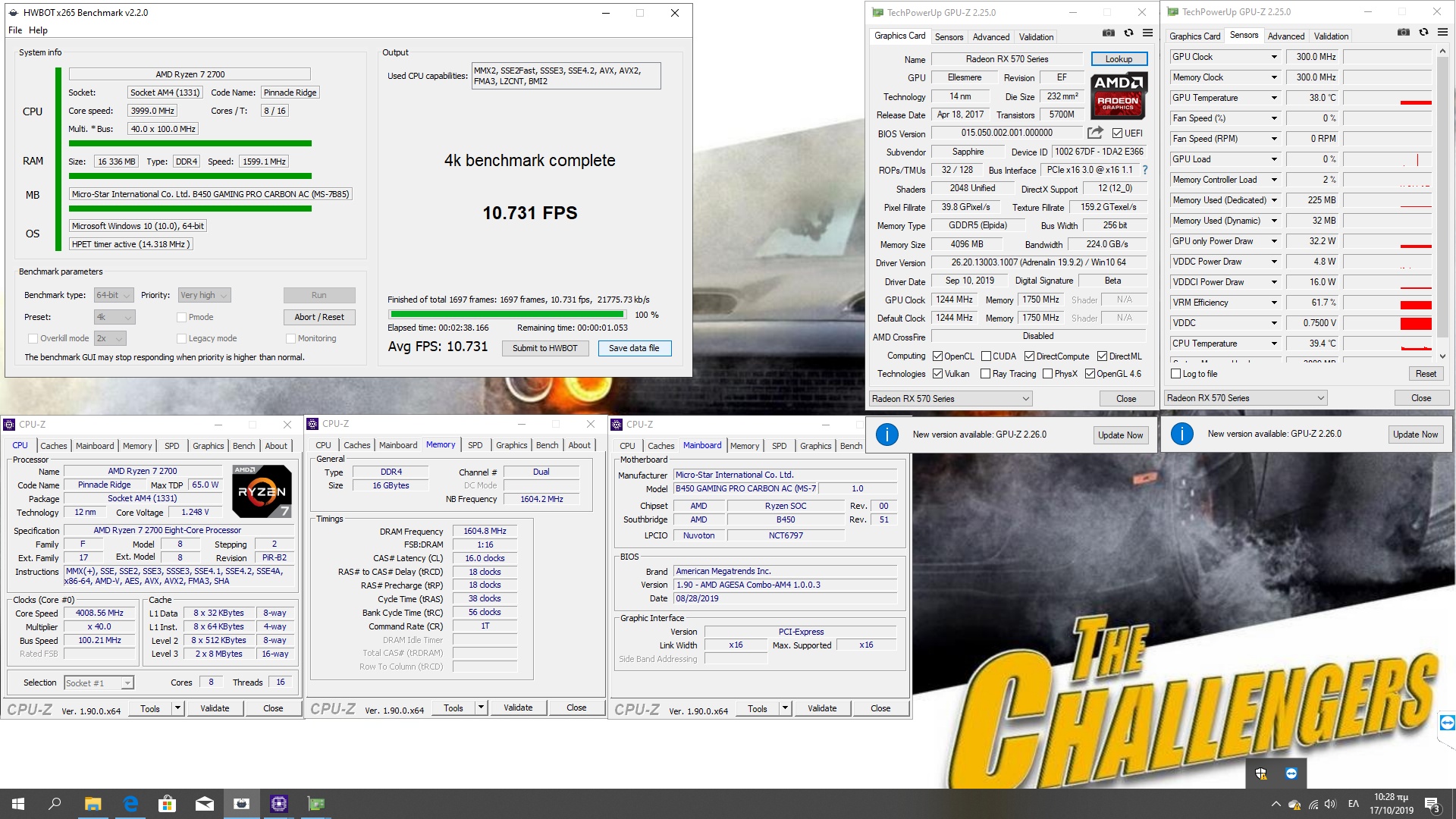Open taskbar search magnifier
The image size is (1456, 819).
(x=55, y=804)
